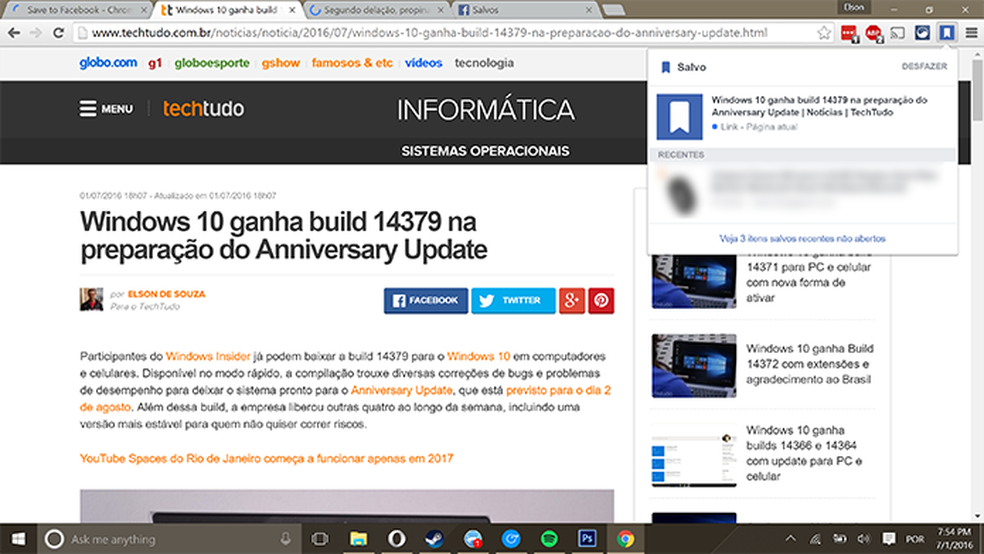The height and width of the screenshot is (554, 984).
Task: Pin article with Pinterest button
Action: [x=601, y=301]
